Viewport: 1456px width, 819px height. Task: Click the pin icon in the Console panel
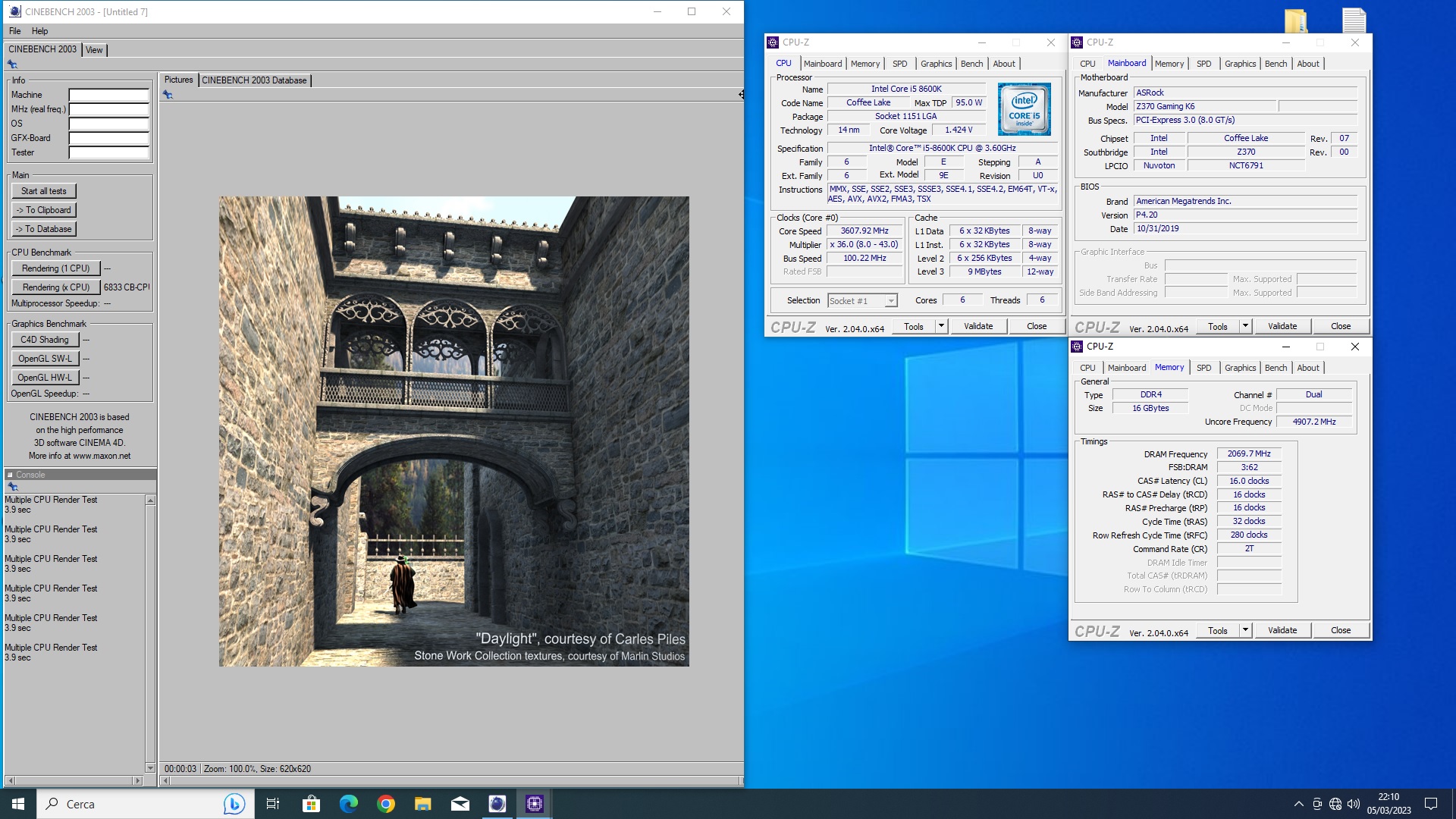(x=12, y=486)
